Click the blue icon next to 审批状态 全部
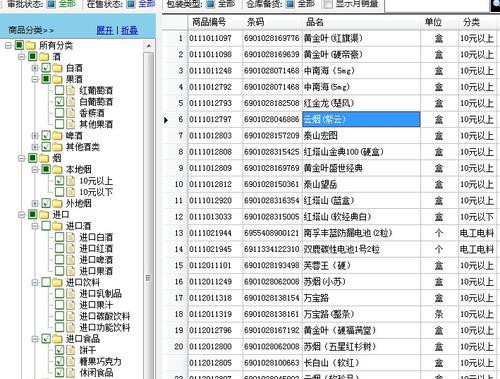 click(x=51, y=4)
